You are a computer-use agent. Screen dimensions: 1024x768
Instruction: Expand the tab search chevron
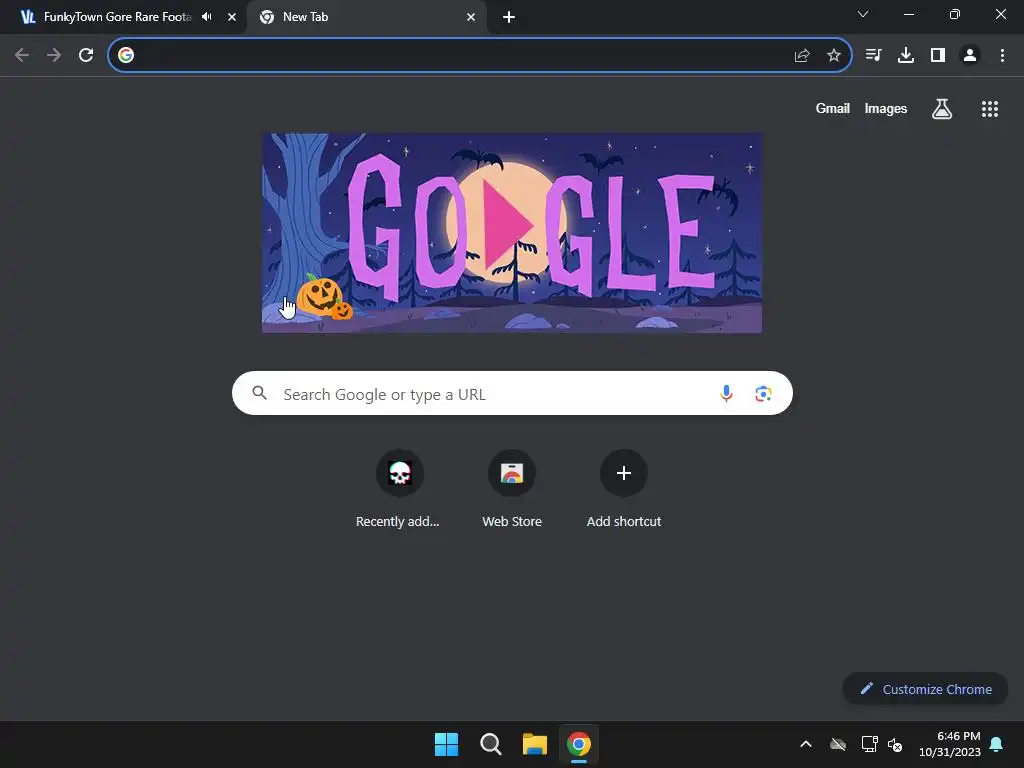[863, 14]
